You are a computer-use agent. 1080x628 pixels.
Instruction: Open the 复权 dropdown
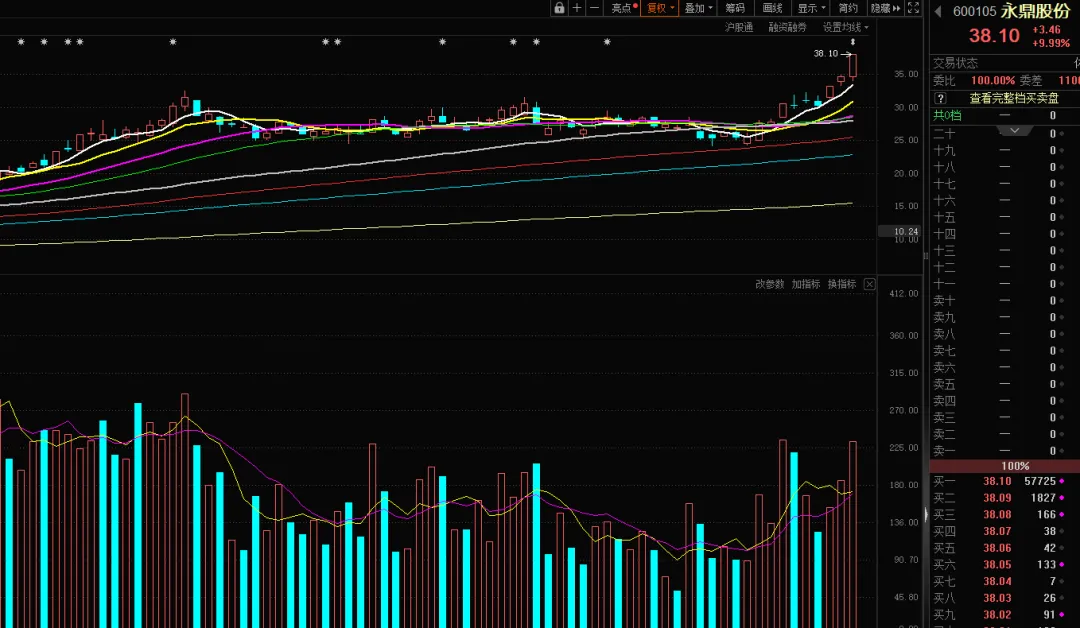click(660, 8)
